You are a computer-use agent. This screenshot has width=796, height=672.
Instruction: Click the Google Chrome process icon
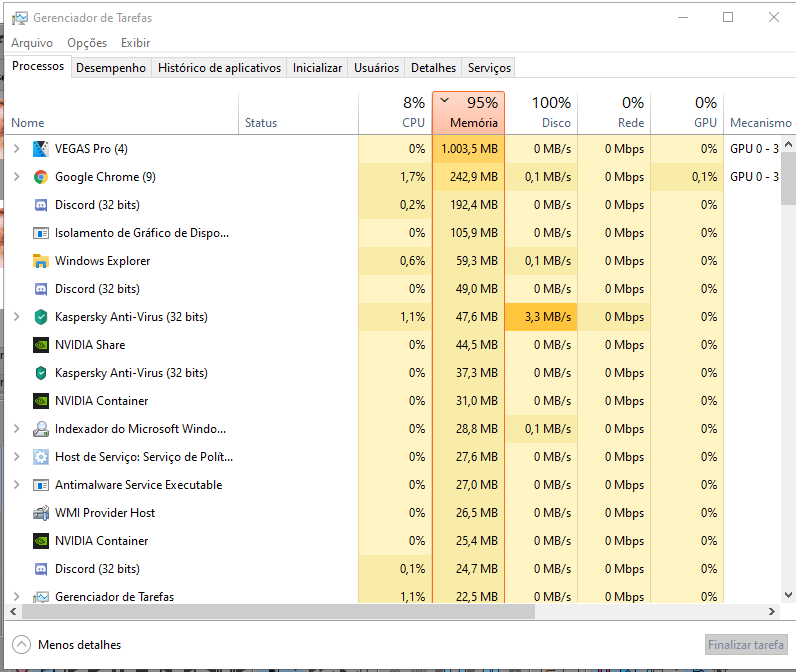pos(41,177)
